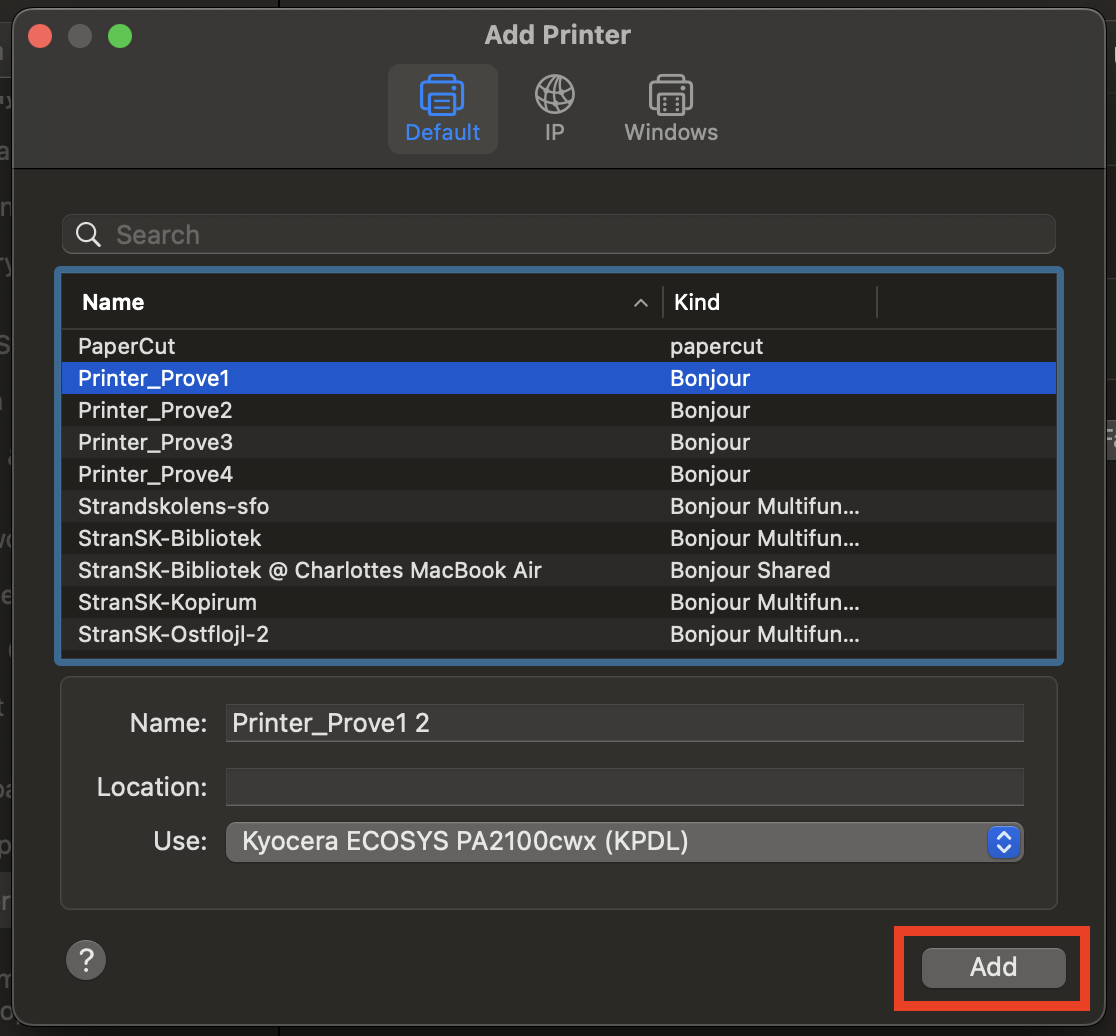Select Printer_Prove2 in the list
Image resolution: width=1116 pixels, height=1036 pixels.
[x=155, y=410]
